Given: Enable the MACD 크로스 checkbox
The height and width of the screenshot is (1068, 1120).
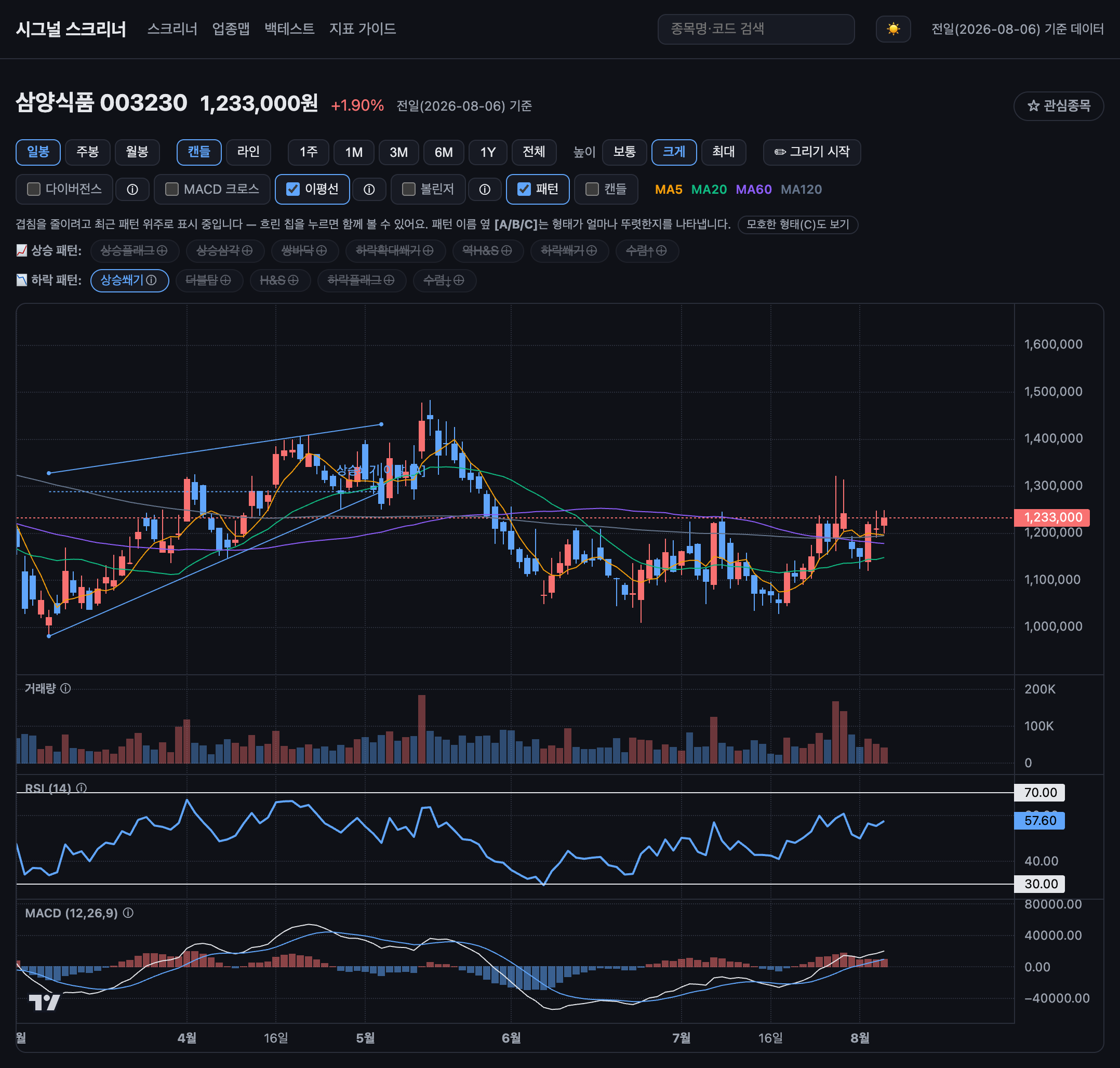Looking at the screenshot, I should point(171,189).
